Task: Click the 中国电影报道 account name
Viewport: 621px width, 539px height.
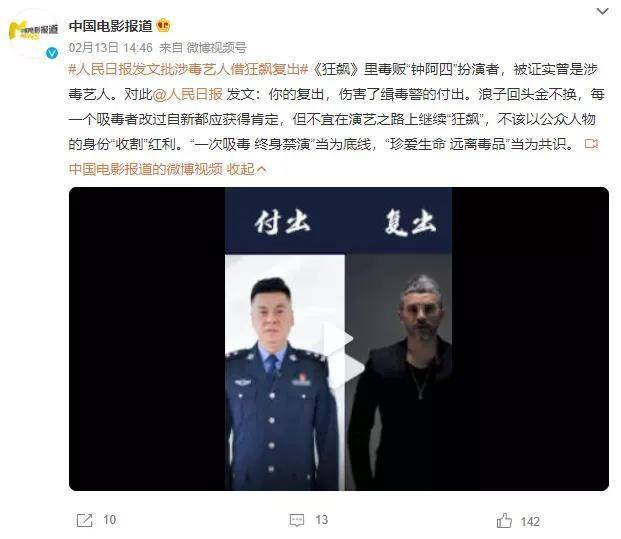Action: click(110, 26)
